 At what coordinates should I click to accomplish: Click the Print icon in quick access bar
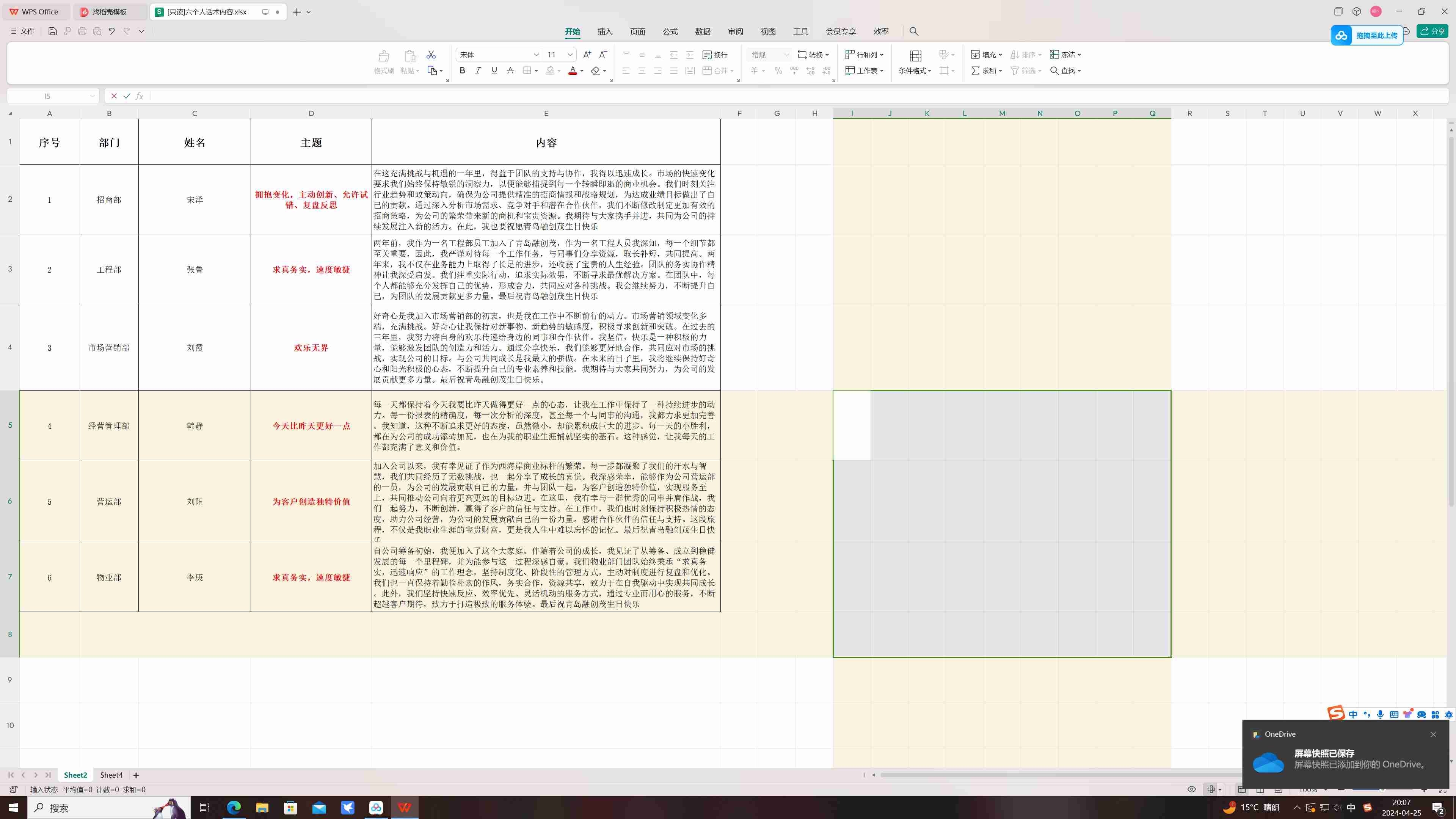(83, 31)
